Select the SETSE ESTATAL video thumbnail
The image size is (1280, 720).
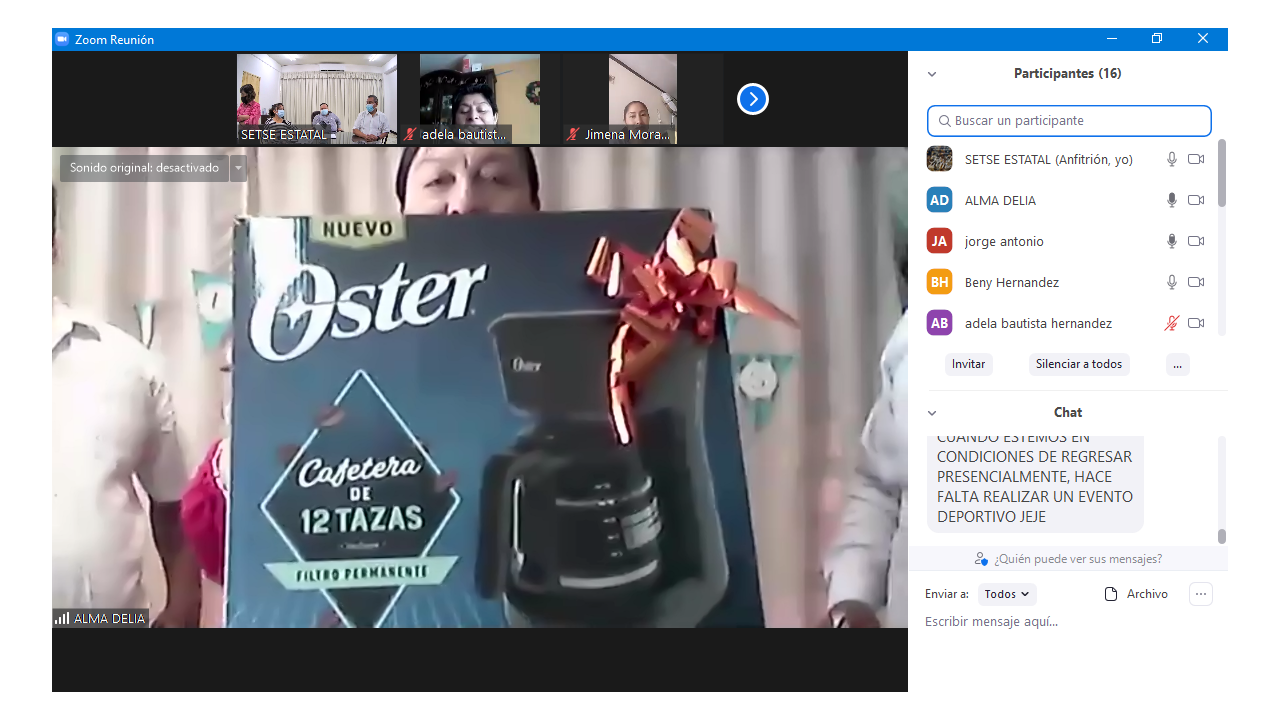tap(317, 99)
